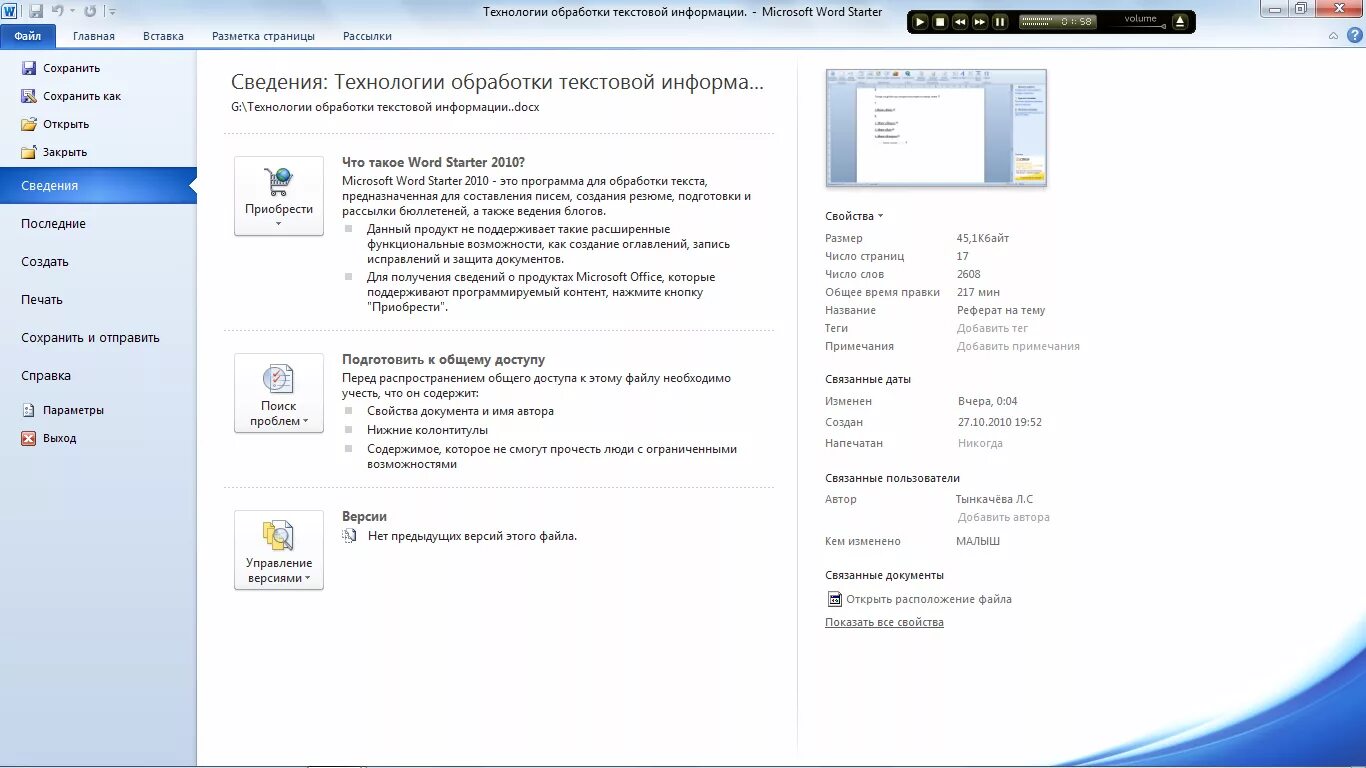
Task: Click the Открыть folder icon
Action: (28, 124)
